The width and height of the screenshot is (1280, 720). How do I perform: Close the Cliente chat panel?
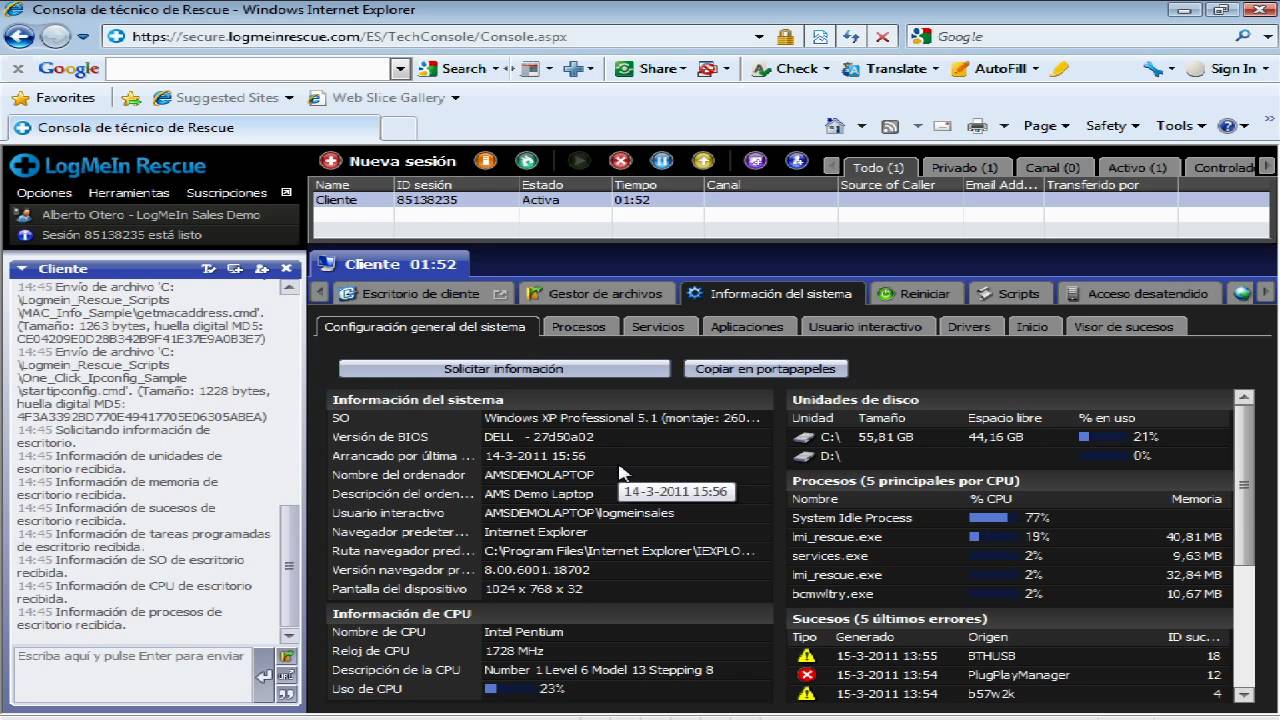tap(287, 269)
